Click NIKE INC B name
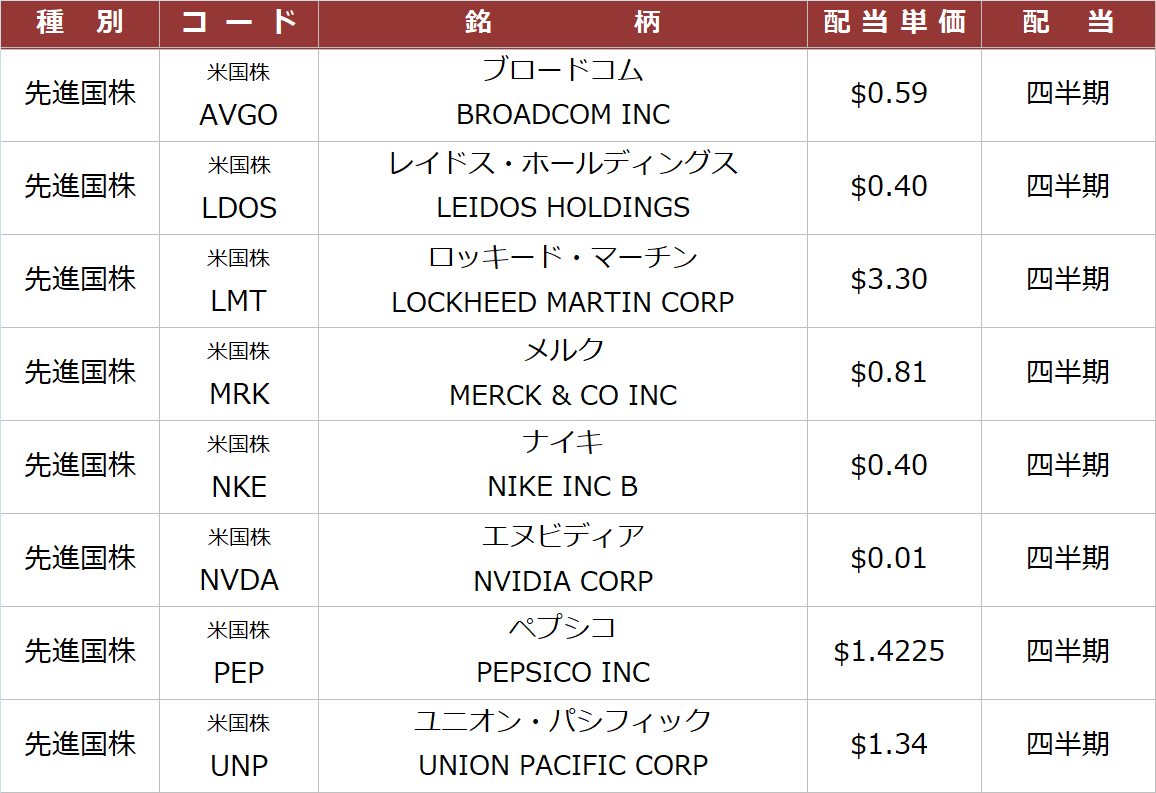 click(563, 487)
